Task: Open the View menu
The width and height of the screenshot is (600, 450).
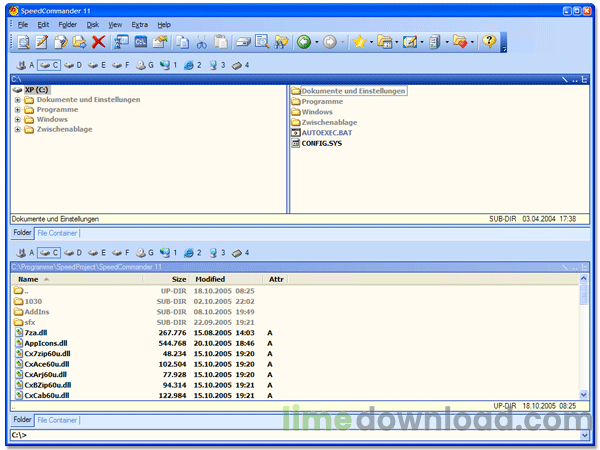Action: 115,25
